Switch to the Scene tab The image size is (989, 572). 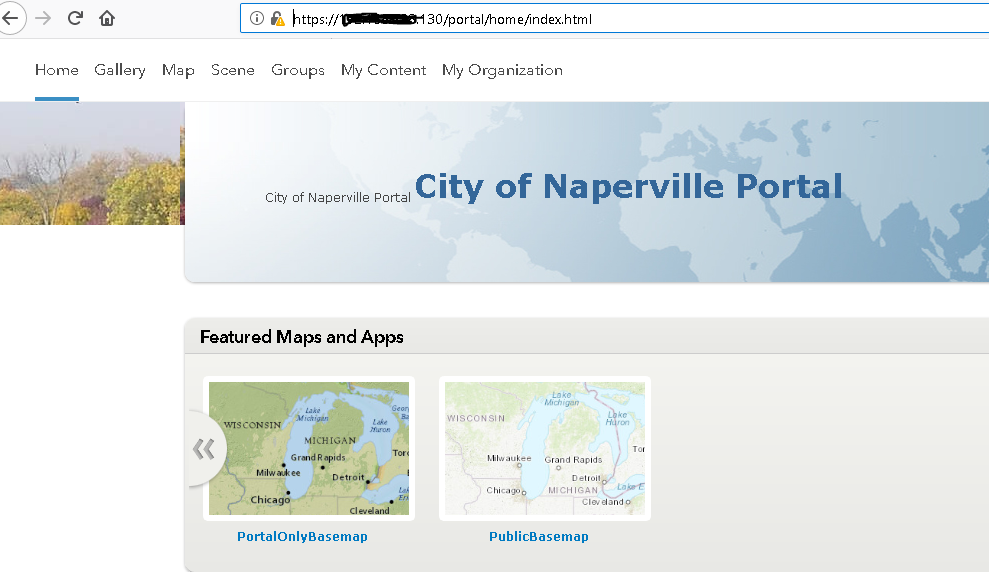(x=233, y=70)
